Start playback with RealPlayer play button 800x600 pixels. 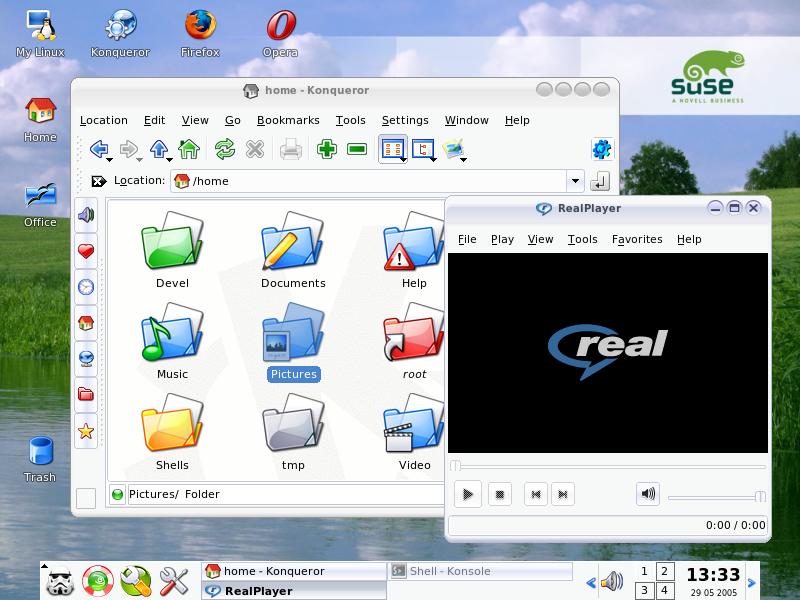coord(467,494)
